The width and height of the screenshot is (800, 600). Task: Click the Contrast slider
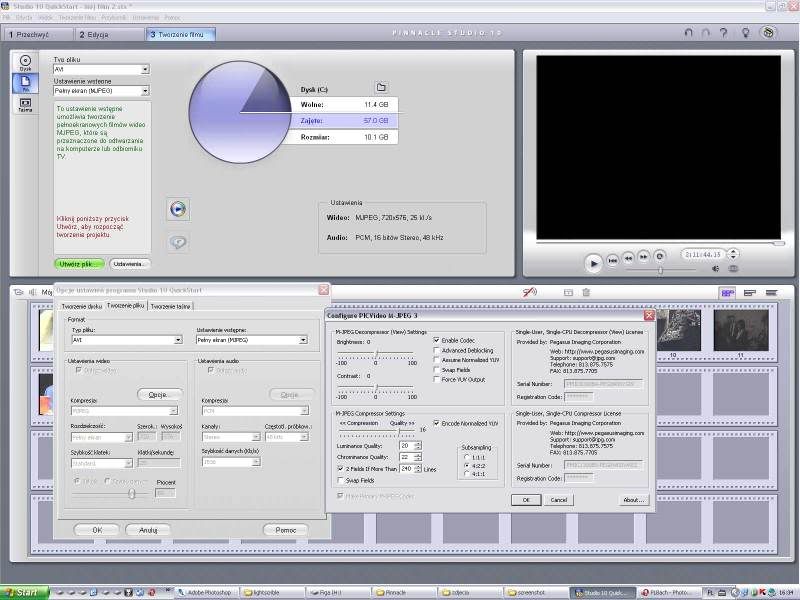[376, 388]
